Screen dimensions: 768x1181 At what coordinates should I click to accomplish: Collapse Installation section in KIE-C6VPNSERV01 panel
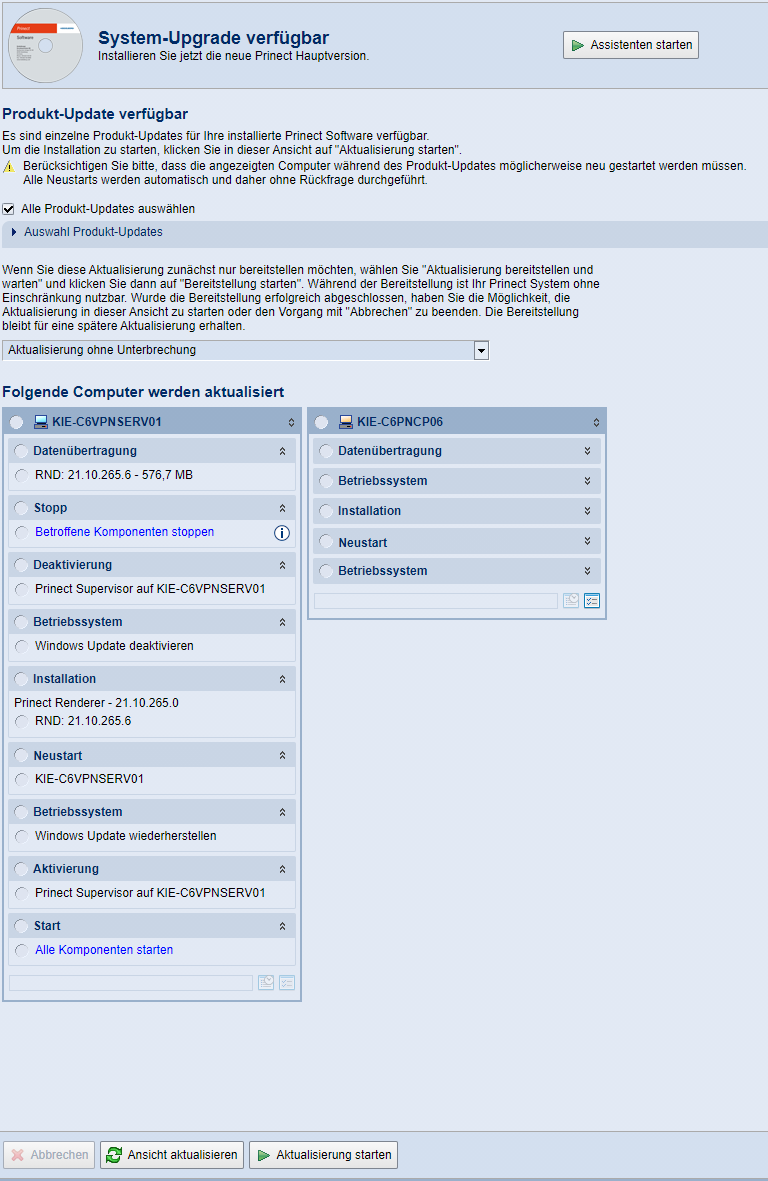[x=282, y=679]
